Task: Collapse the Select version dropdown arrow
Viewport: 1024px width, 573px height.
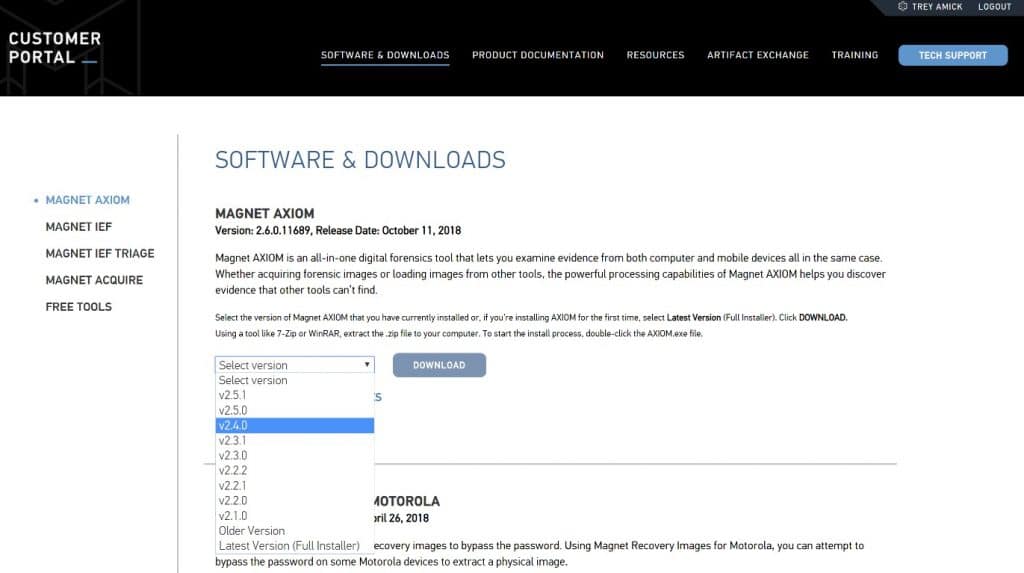Action: pos(367,365)
